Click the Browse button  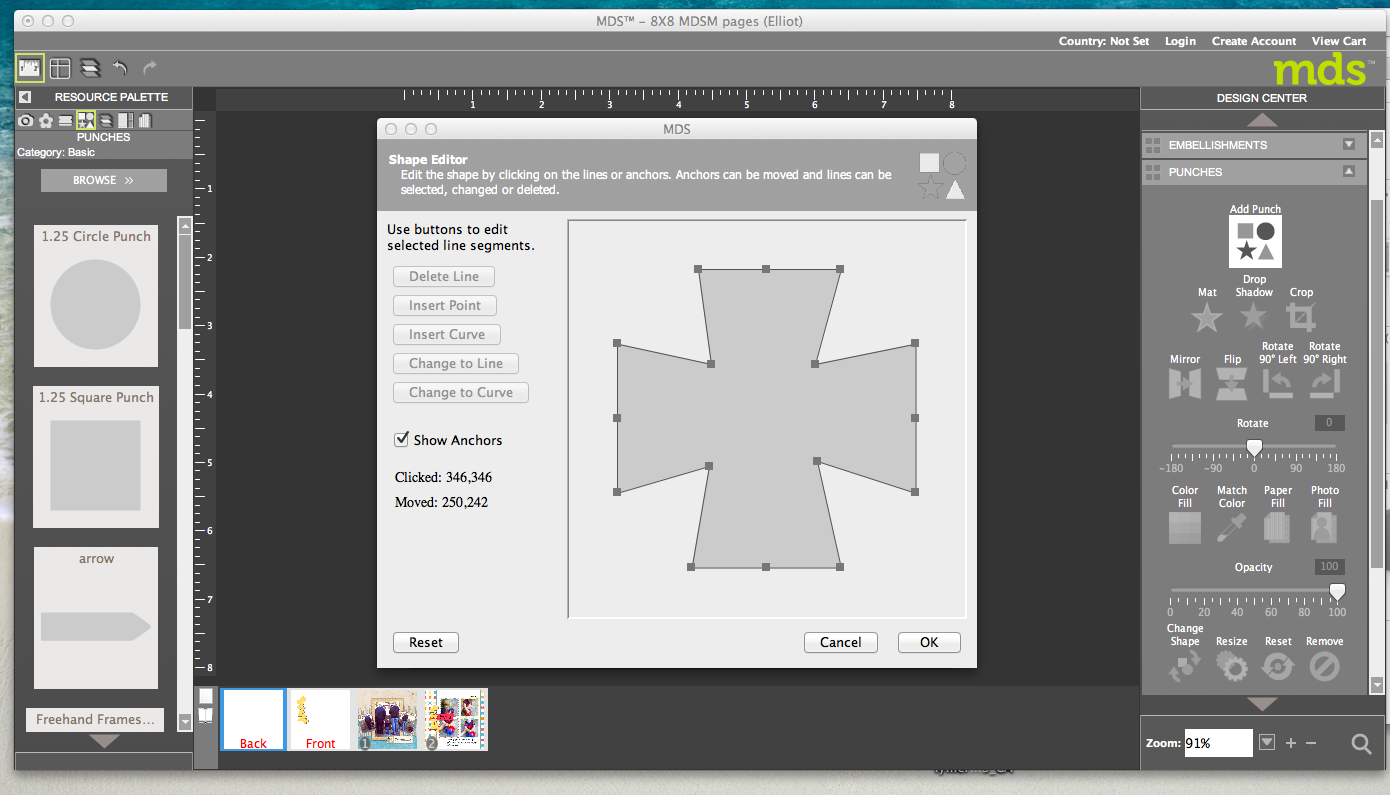click(x=104, y=180)
